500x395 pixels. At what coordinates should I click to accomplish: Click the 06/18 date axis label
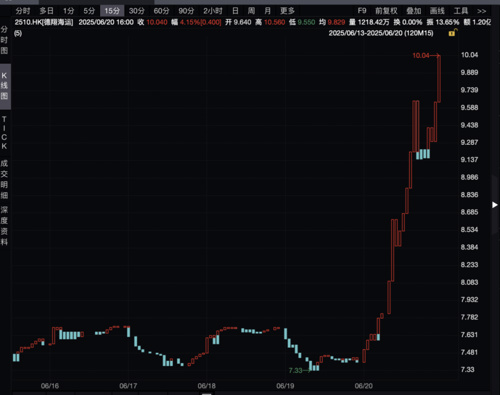(x=207, y=386)
